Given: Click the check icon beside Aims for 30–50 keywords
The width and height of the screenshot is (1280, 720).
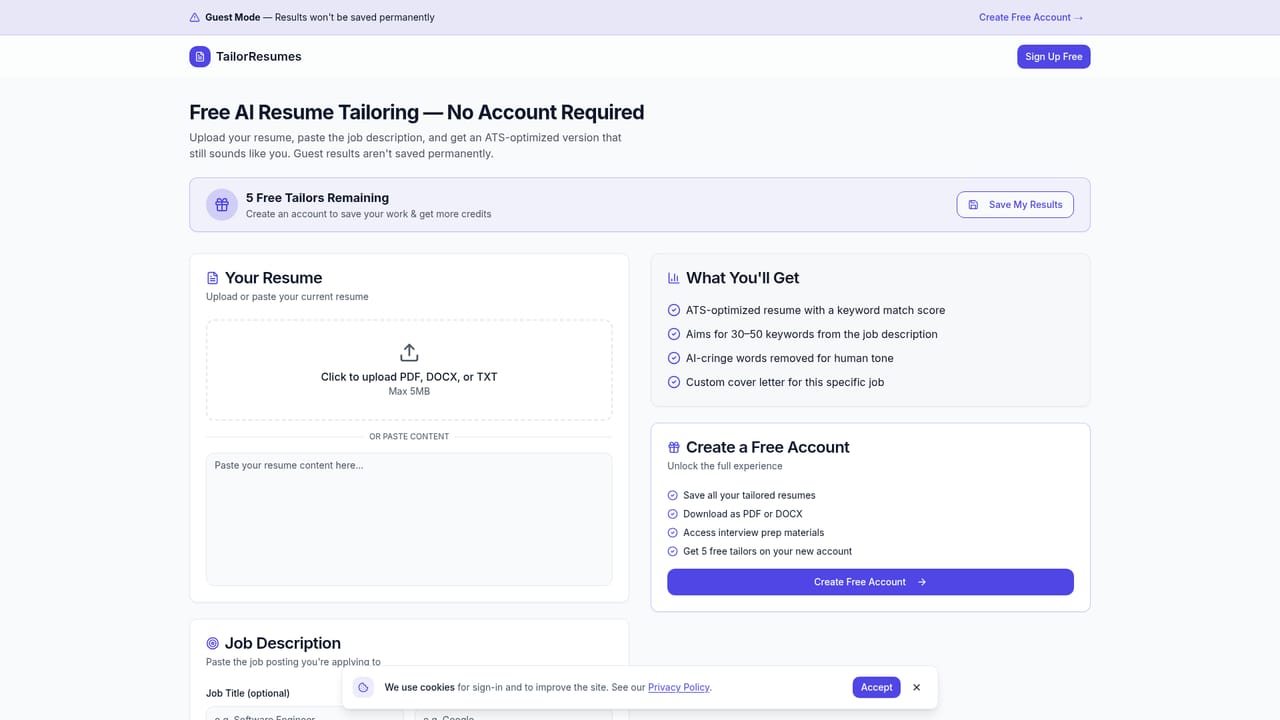Looking at the screenshot, I should click(x=674, y=334).
